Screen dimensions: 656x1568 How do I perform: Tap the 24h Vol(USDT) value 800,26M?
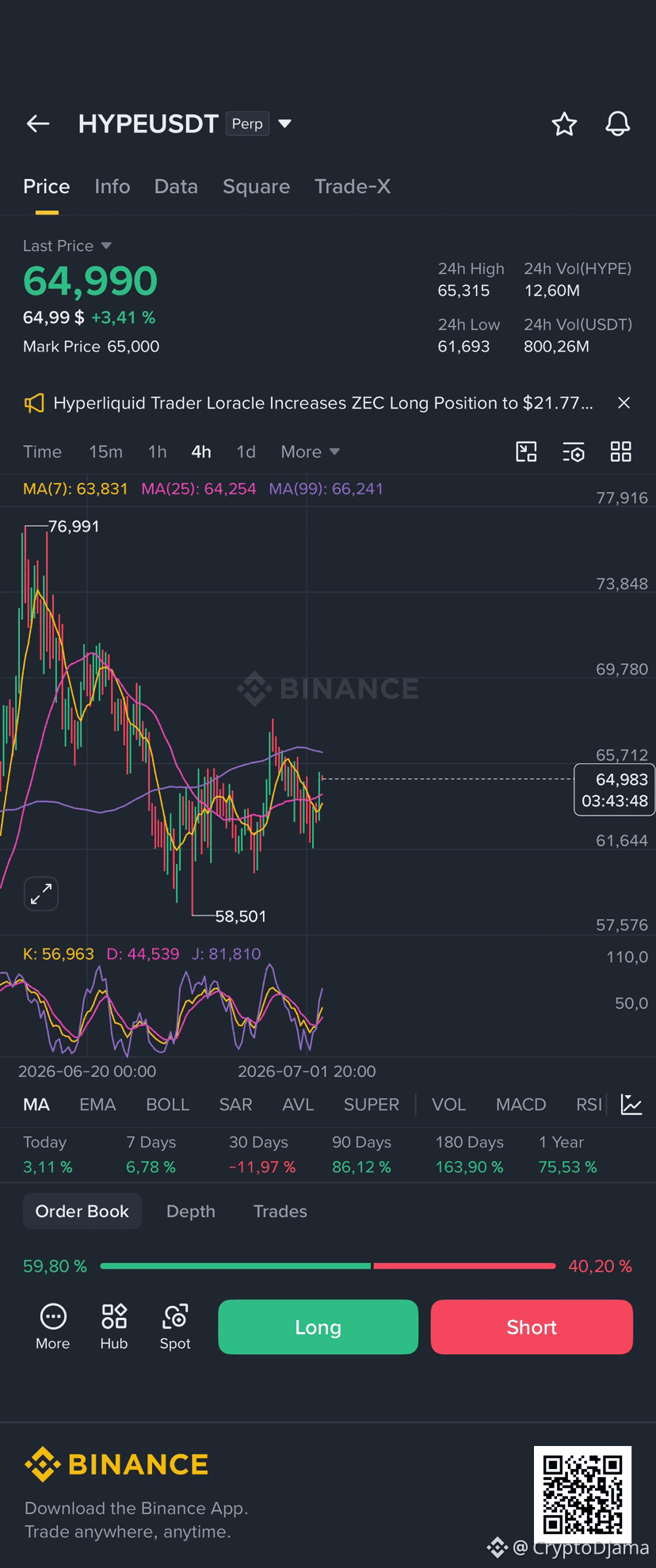[556, 346]
